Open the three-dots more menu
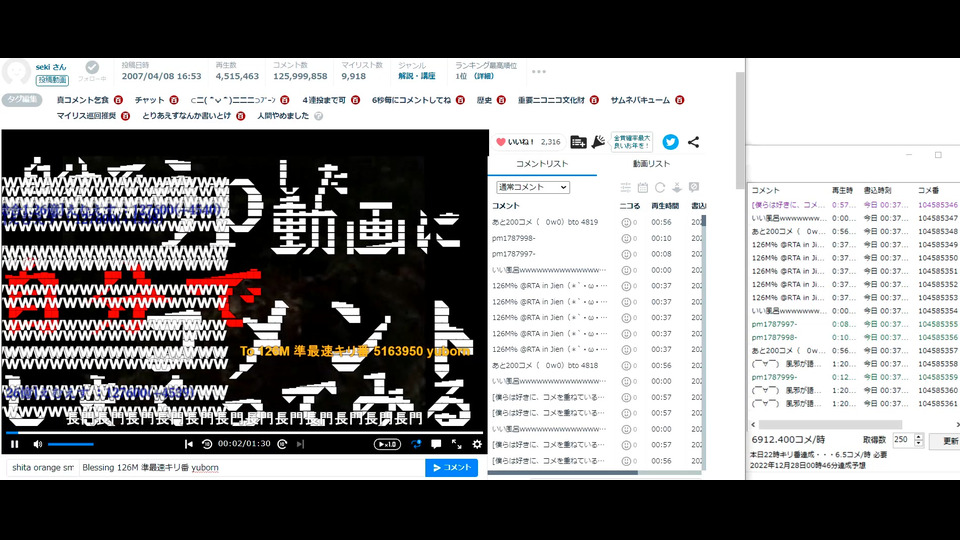Viewport: 960px width, 540px height. click(x=539, y=72)
